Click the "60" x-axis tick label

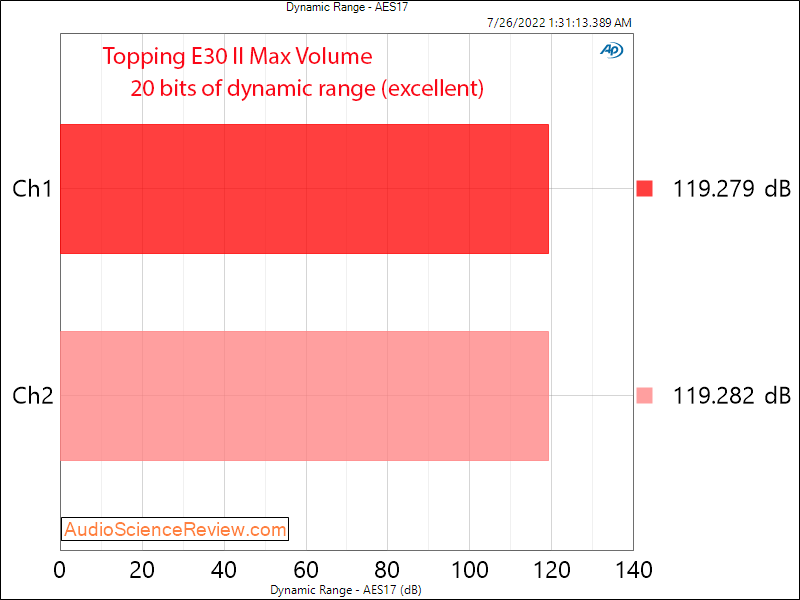pyautogui.click(x=306, y=570)
